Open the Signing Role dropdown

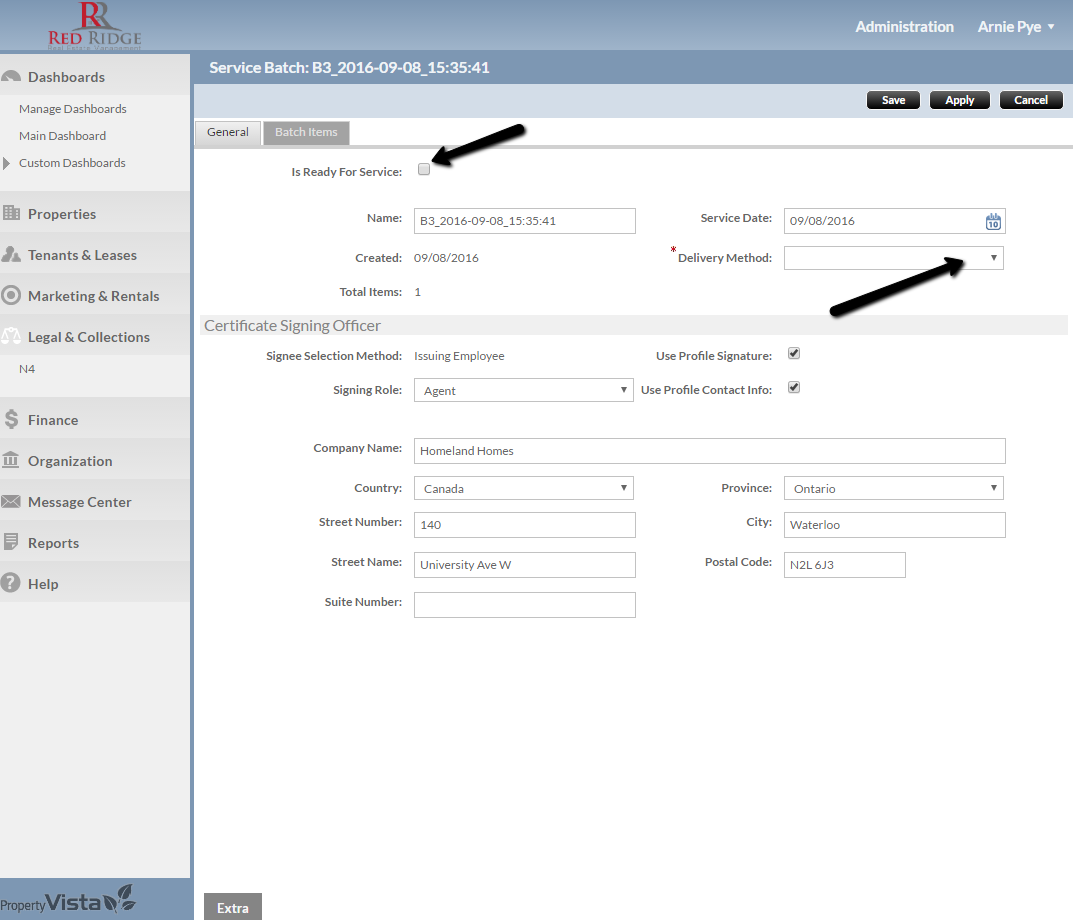[523, 390]
